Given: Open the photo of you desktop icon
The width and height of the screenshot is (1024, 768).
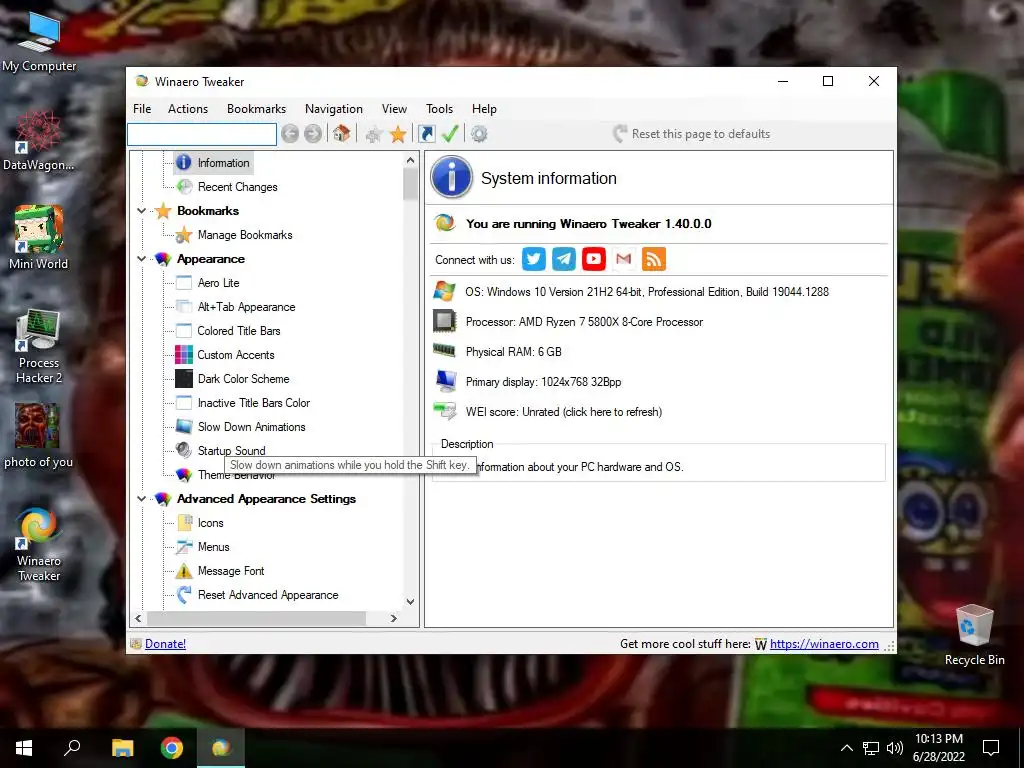Looking at the screenshot, I should coord(39,436).
